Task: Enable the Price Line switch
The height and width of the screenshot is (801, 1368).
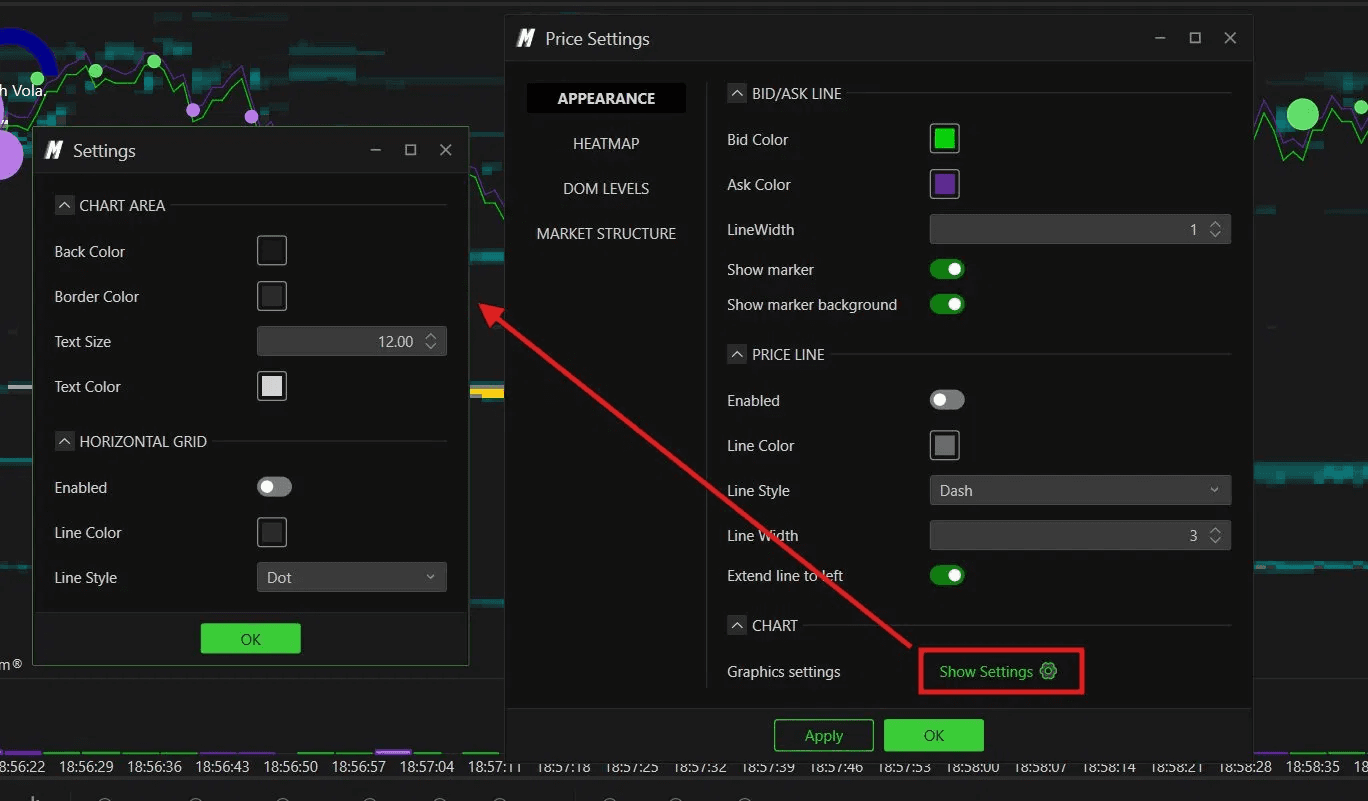Action: pyautogui.click(x=947, y=400)
